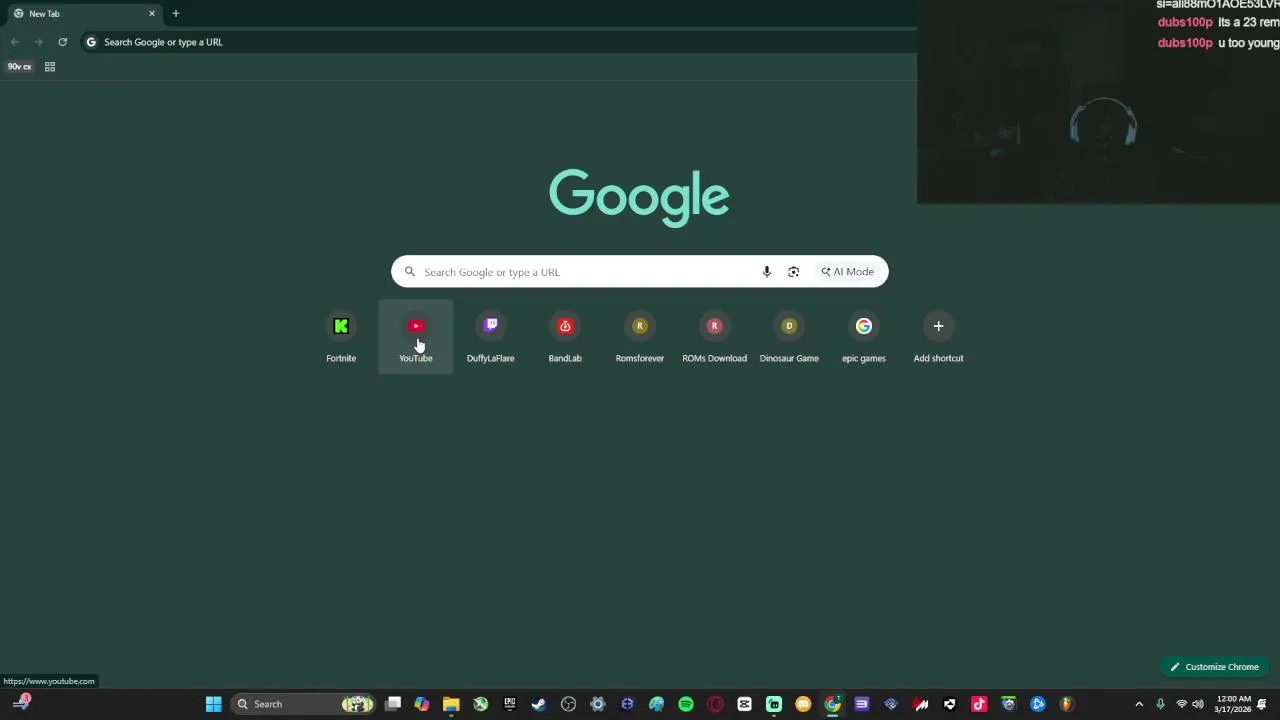Viewport: 1280px width, 720px height.
Task: Open the Romsforever shortcut
Action: (640, 337)
